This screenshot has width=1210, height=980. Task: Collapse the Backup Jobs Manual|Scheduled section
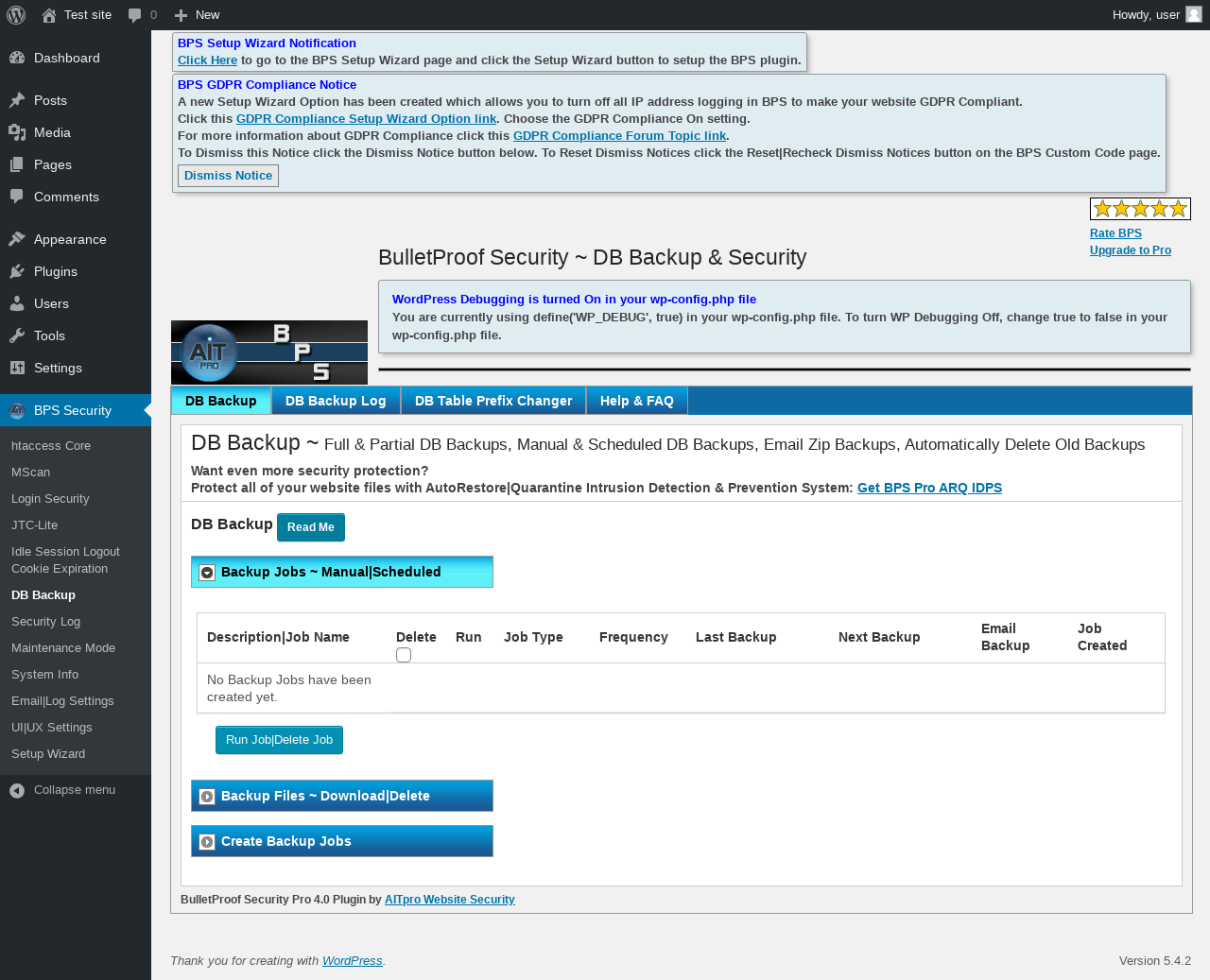coord(342,572)
